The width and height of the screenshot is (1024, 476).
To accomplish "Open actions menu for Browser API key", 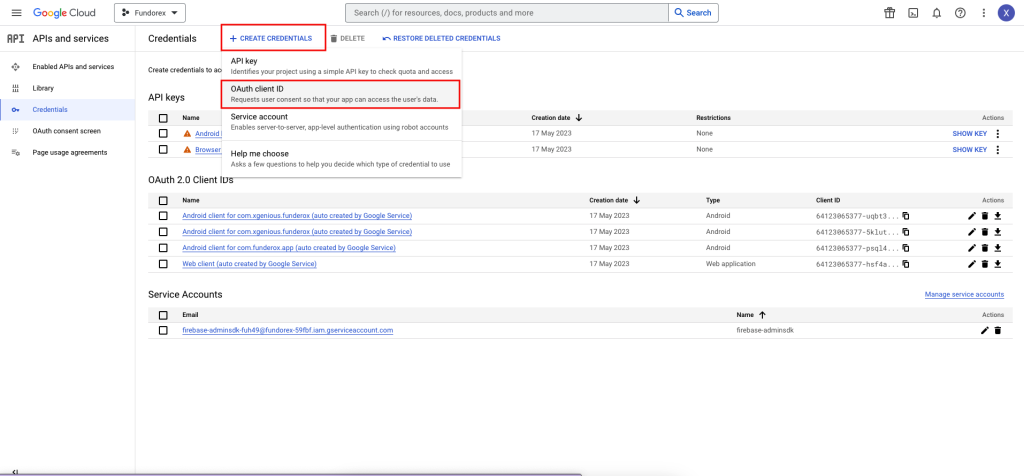I will (997, 150).
